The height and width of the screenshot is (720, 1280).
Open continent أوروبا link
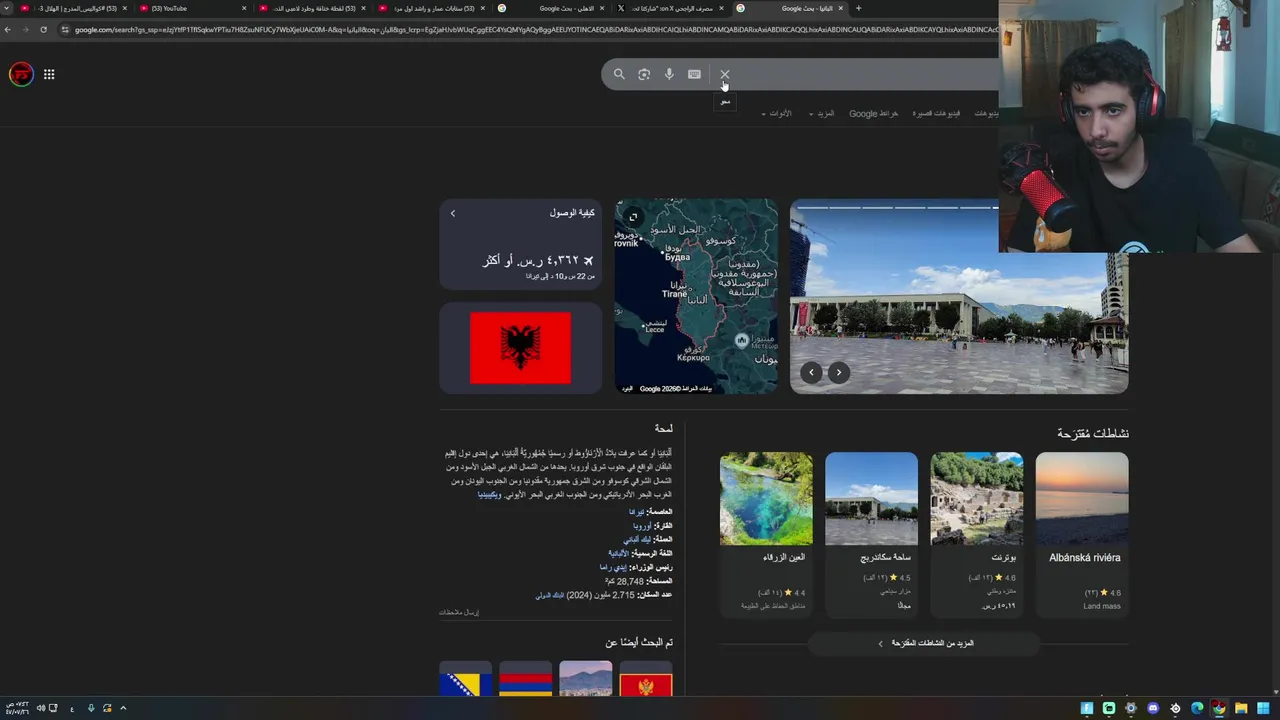[642, 526]
